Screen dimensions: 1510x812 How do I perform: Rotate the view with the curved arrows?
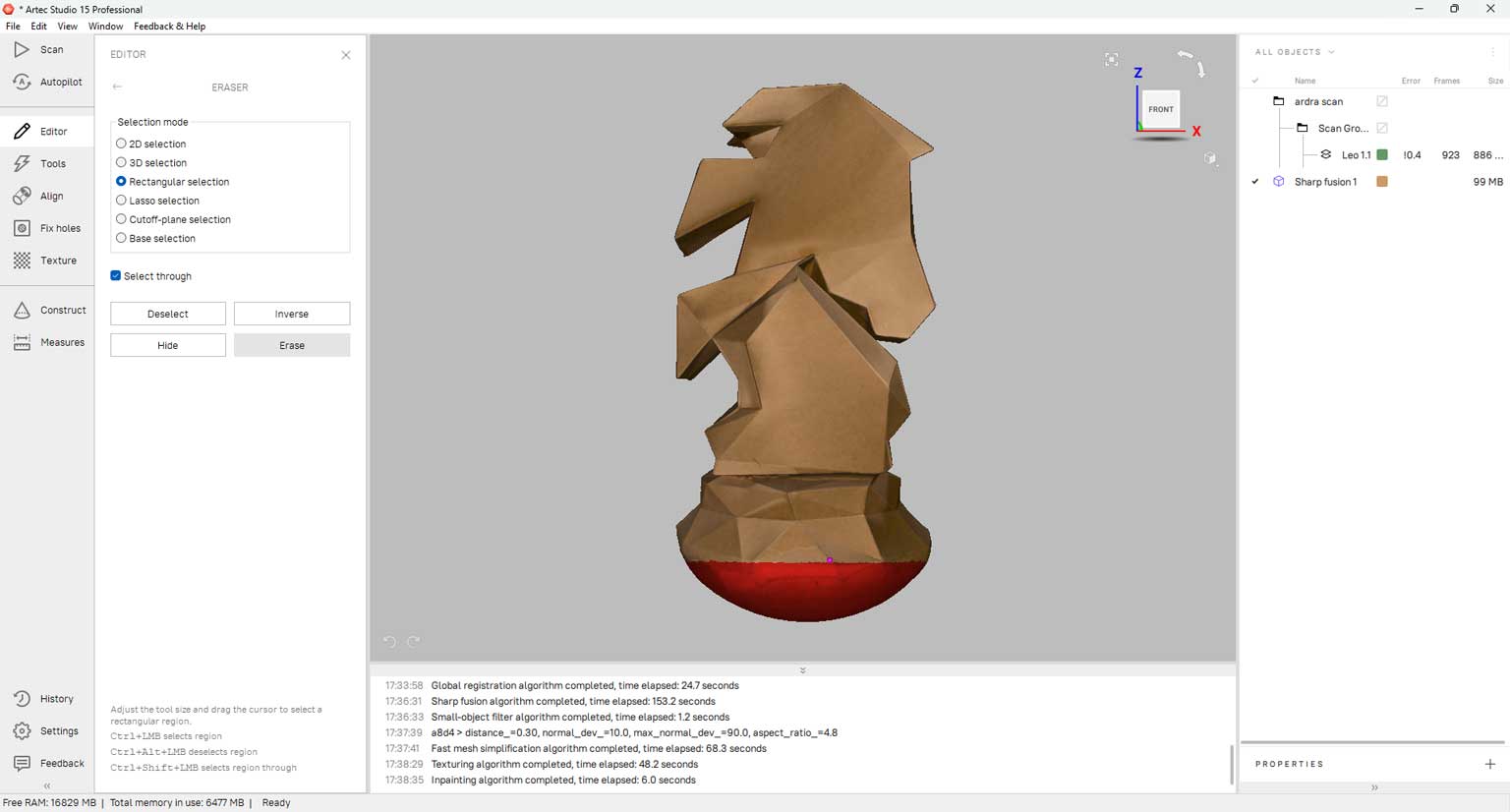coord(1192,62)
